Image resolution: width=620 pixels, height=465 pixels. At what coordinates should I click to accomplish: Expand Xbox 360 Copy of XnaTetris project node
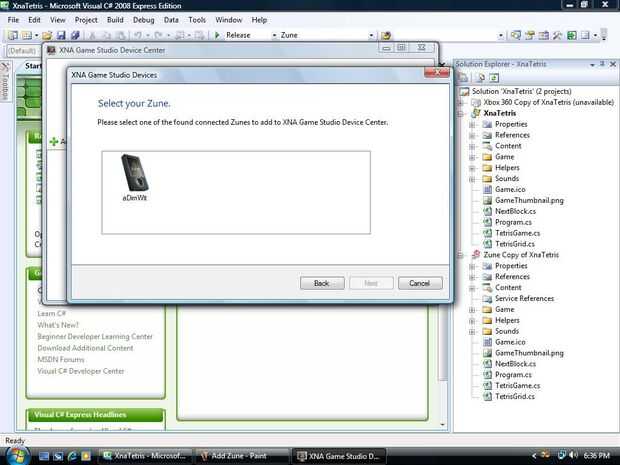[460, 102]
